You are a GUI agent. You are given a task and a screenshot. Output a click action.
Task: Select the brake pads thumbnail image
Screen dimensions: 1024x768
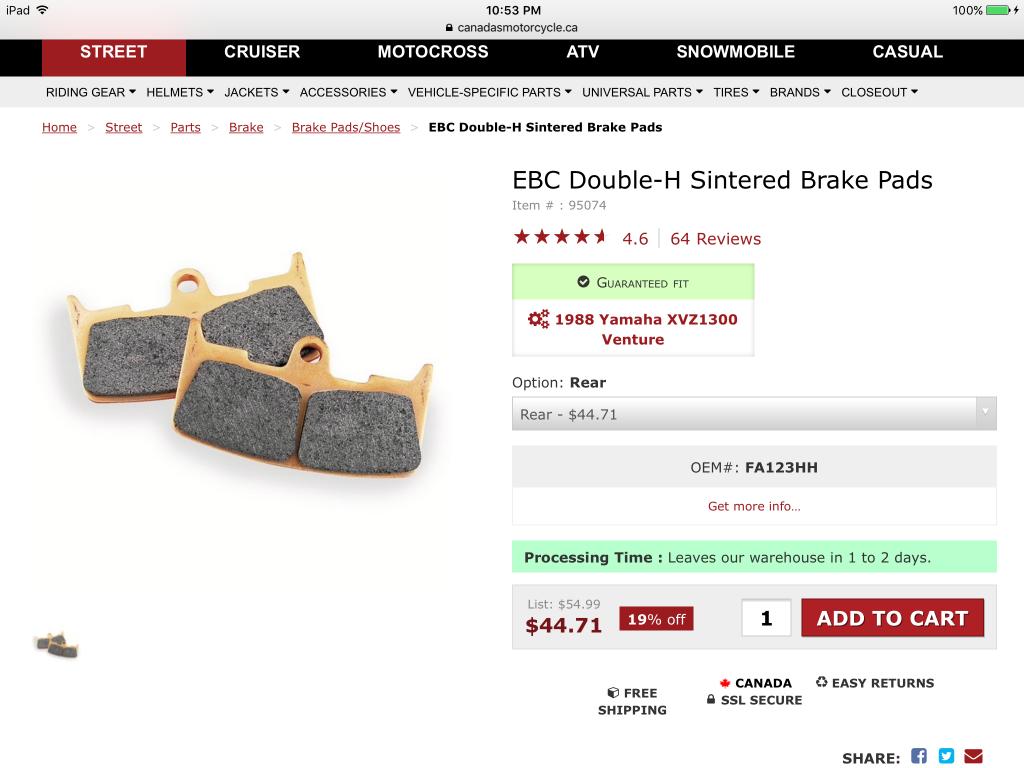57,645
